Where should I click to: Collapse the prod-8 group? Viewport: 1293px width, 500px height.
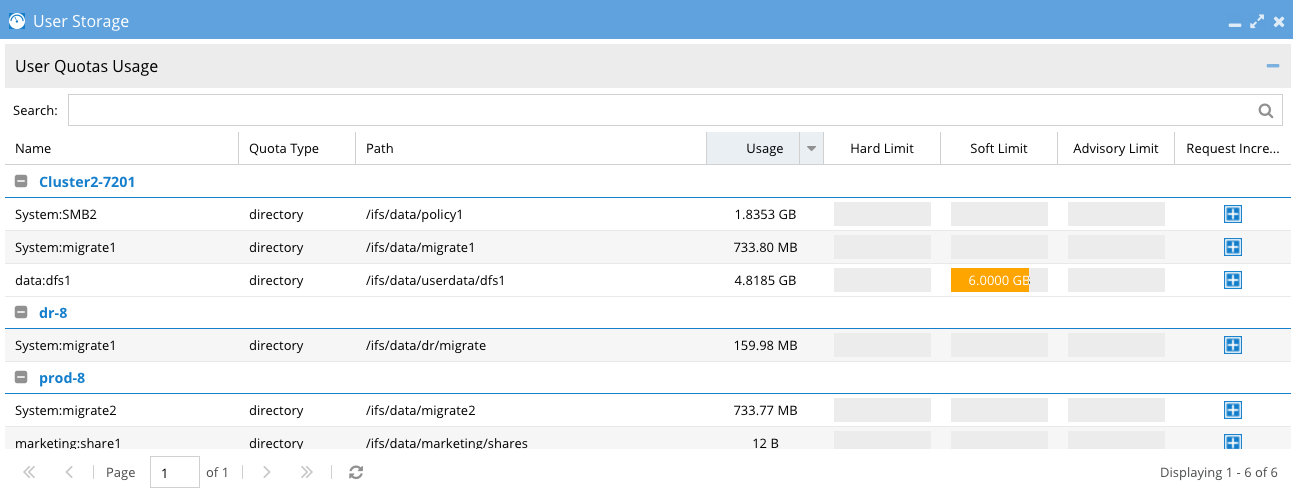point(21,378)
